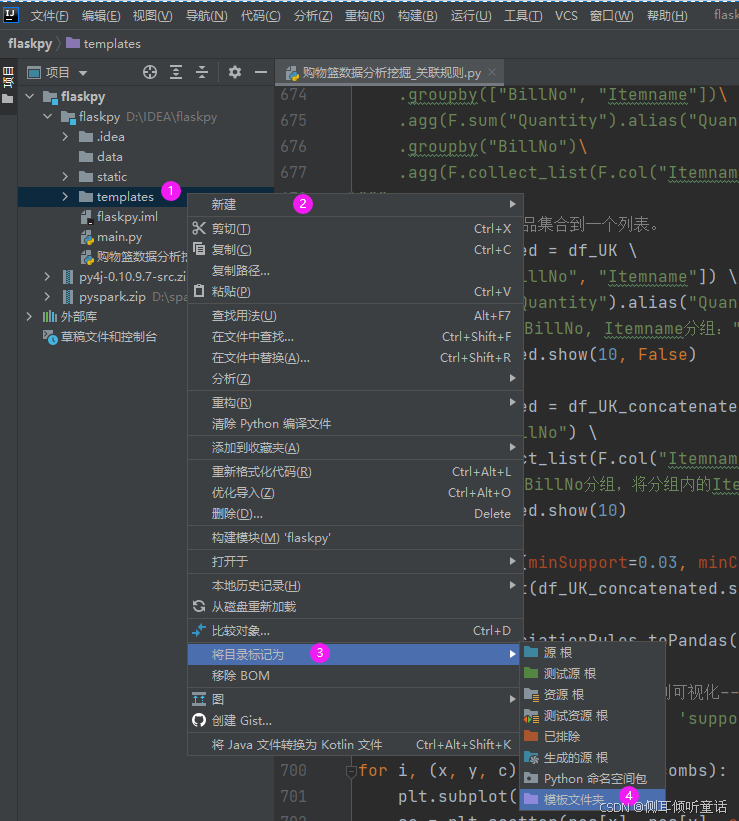The width and height of the screenshot is (739, 821).
Task: Select main.py in project tree
Action: pyautogui.click(x=119, y=237)
